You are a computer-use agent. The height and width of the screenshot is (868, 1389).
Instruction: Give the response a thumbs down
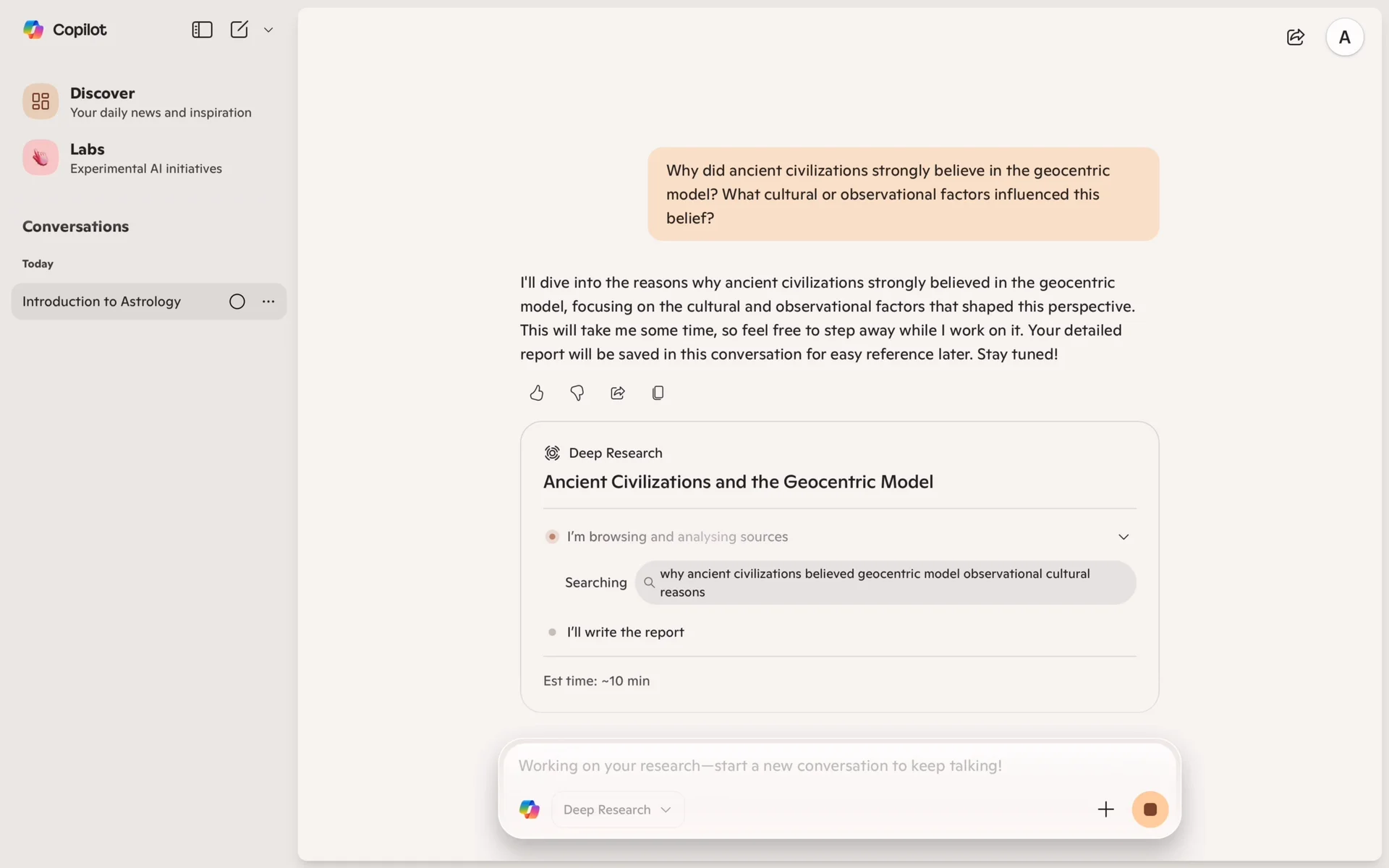pyautogui.click(x=577, y=393)
